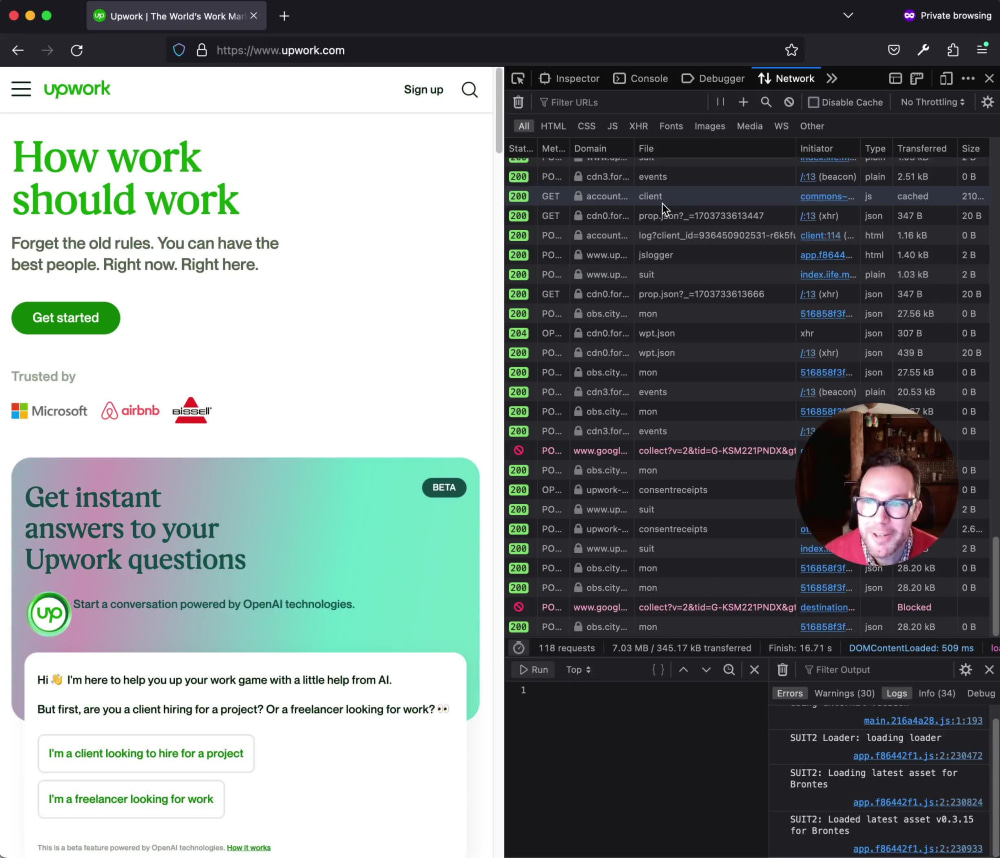Toggle Info (34) console filter
This screenshot has width=1000, height=858.
[936, 693]
